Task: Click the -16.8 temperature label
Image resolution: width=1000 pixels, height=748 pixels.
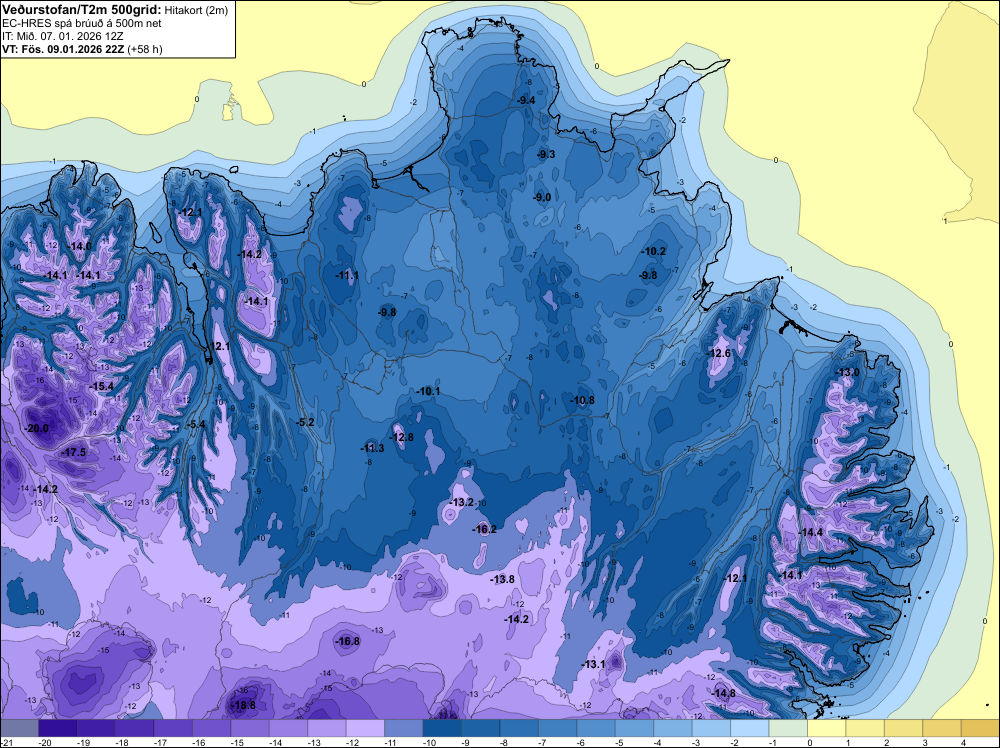Action: coord(348,642)
